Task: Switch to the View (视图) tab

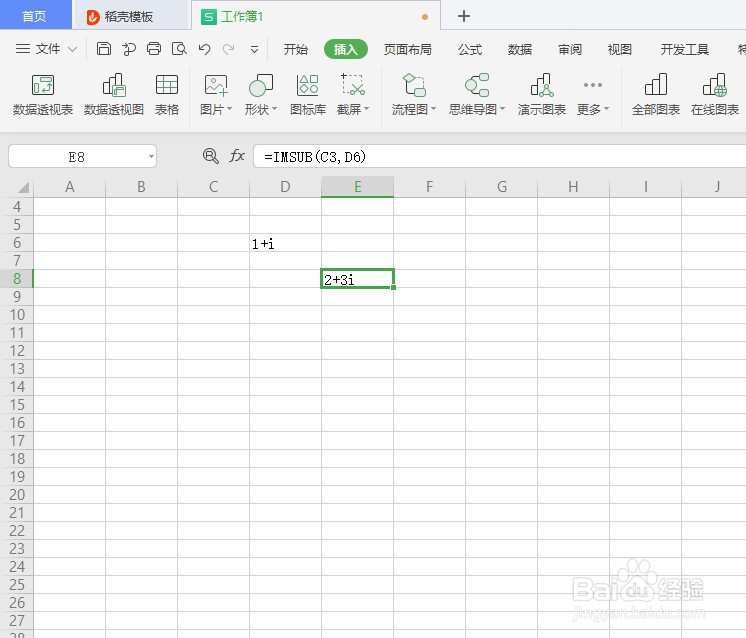Action: (619, 49)
